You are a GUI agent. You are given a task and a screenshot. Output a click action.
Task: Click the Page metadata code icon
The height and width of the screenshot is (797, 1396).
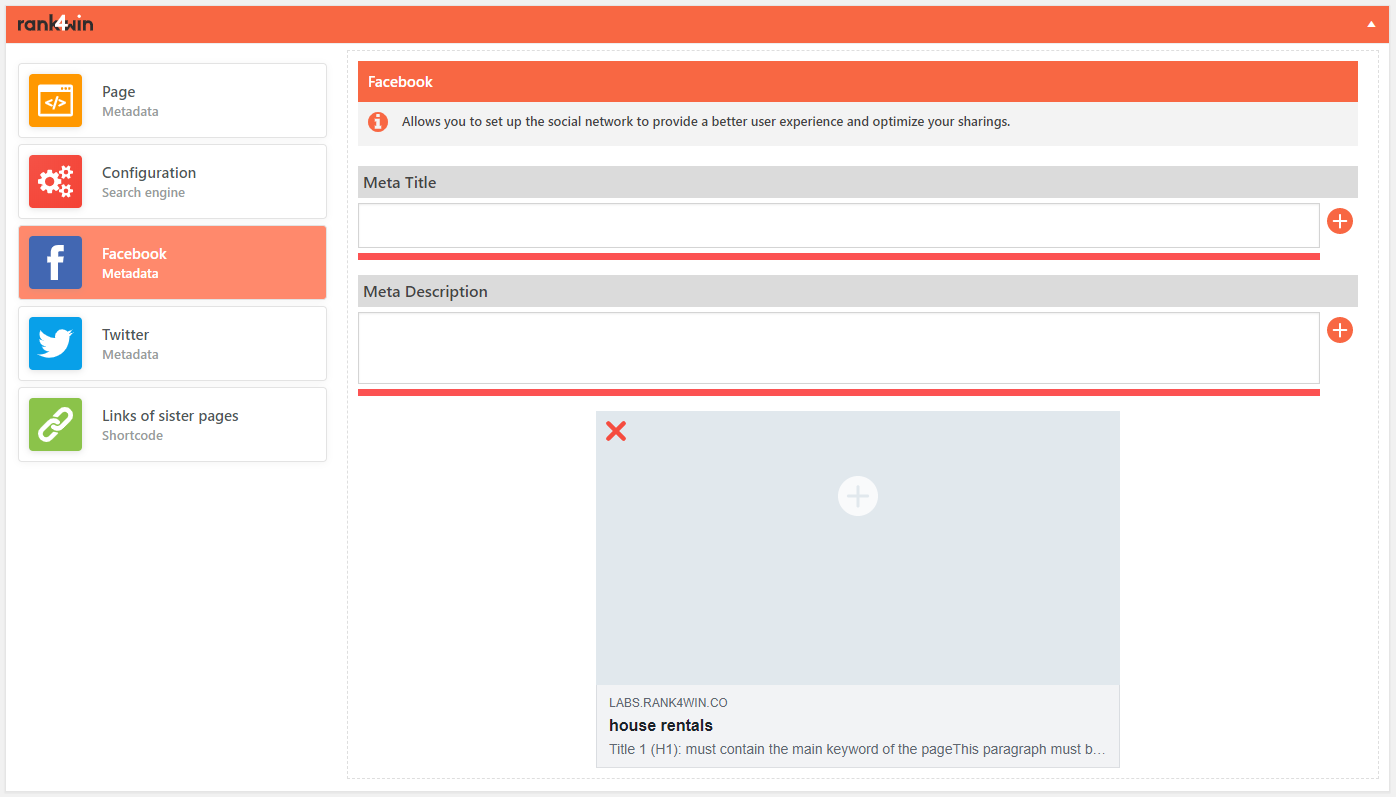tap(55, 101)
